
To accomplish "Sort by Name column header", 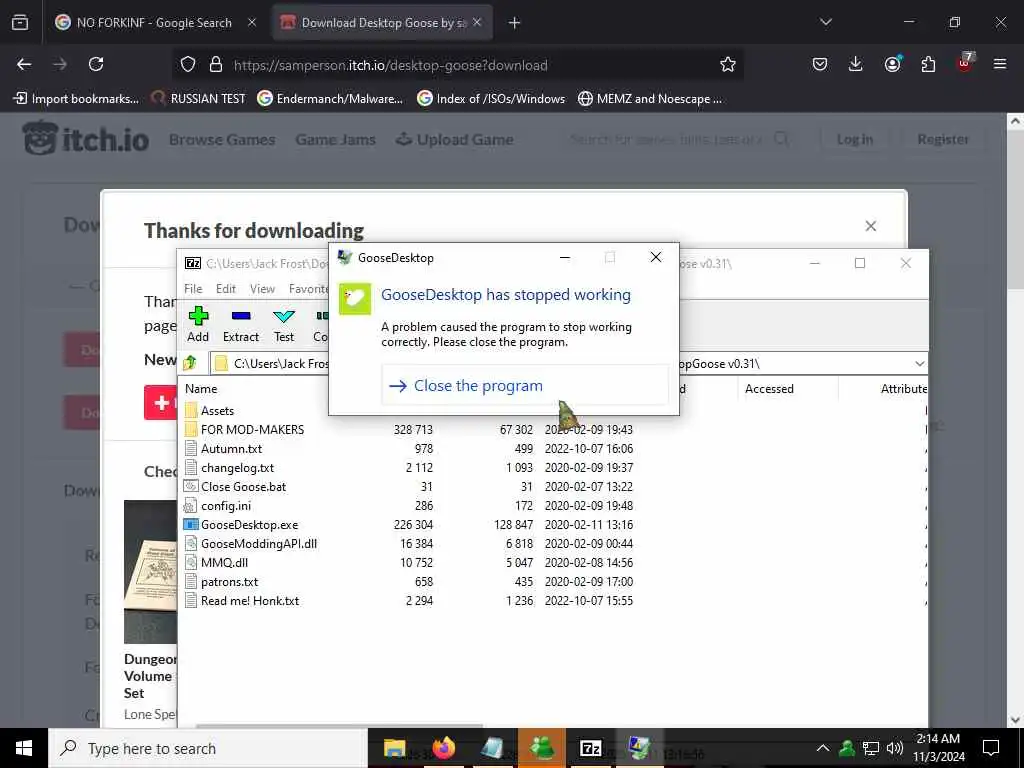I will click(x=201, y=389).
